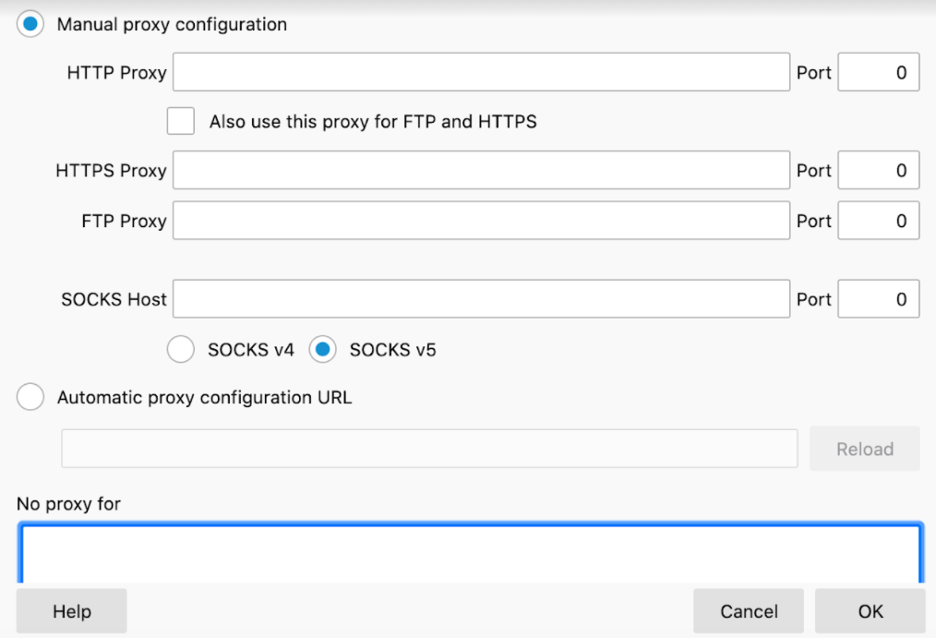Screen dimensions: 936x638
Task: Choose Automatic proxy configuration URL option
Action: 30,397
